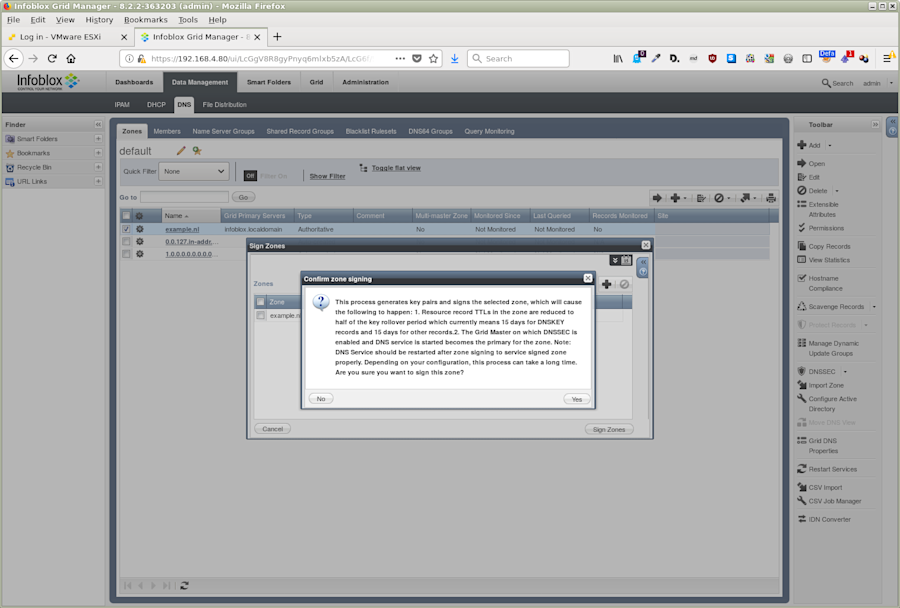Click the Go to input field

pyautogui.click(x=184, y=197)
